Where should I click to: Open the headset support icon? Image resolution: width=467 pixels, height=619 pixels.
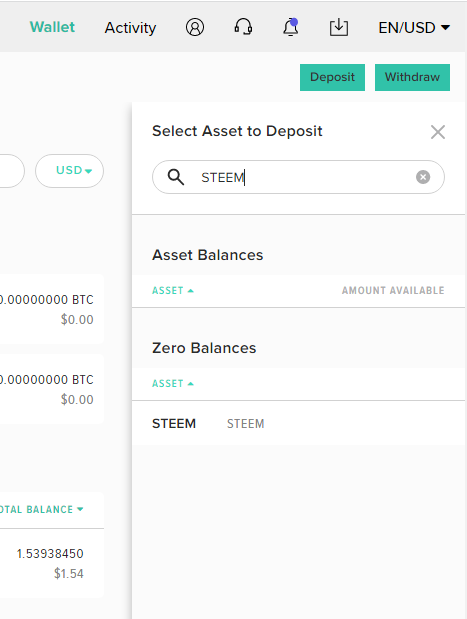pyautogui.click(x=243, y=27)
